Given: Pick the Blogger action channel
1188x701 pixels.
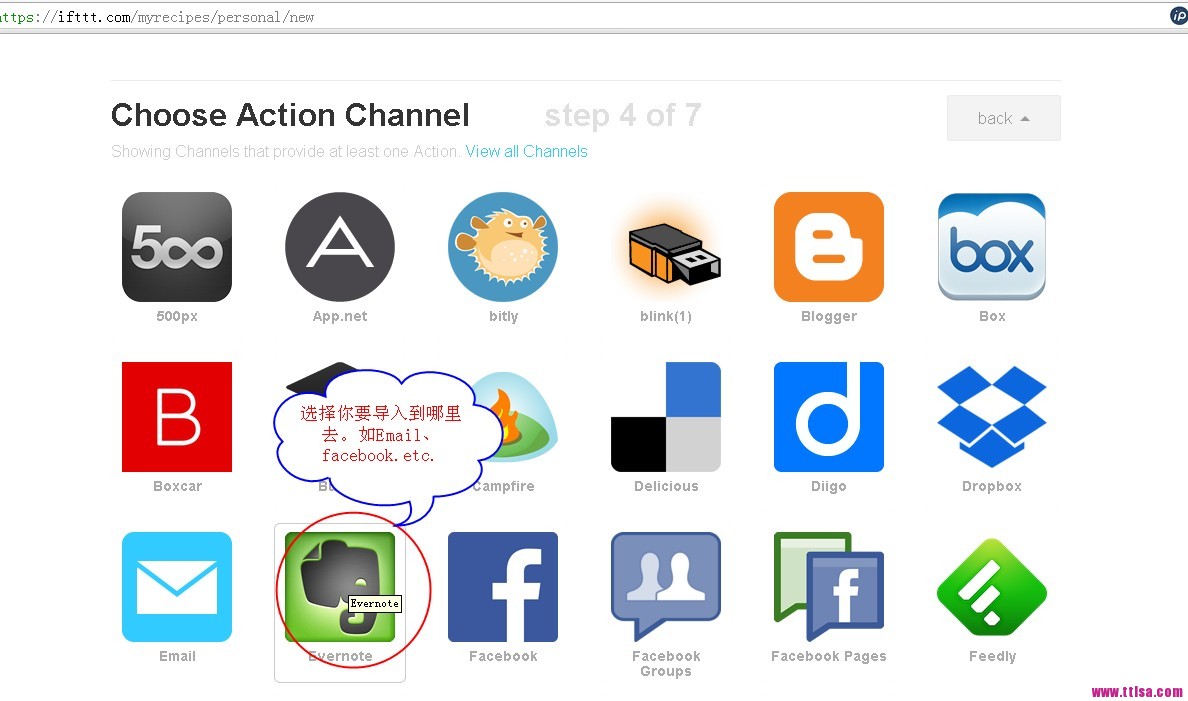Looking at the screenshot, I should tap(828, 247).
